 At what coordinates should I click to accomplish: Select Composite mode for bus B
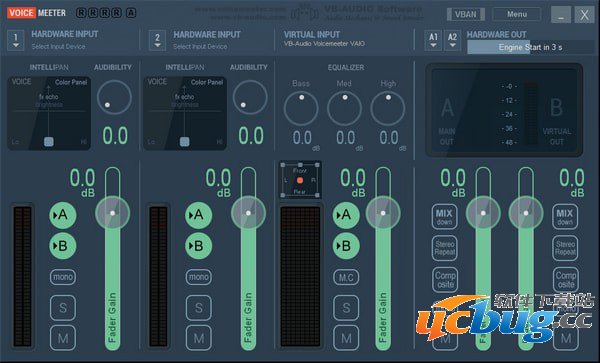565,280
